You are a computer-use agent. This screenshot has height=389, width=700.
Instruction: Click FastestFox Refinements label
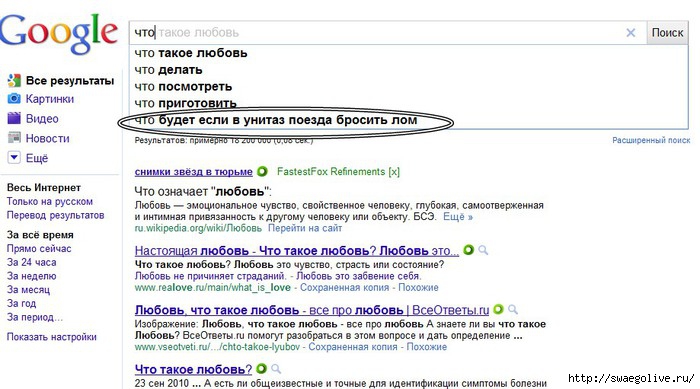[x=331, y=171]
